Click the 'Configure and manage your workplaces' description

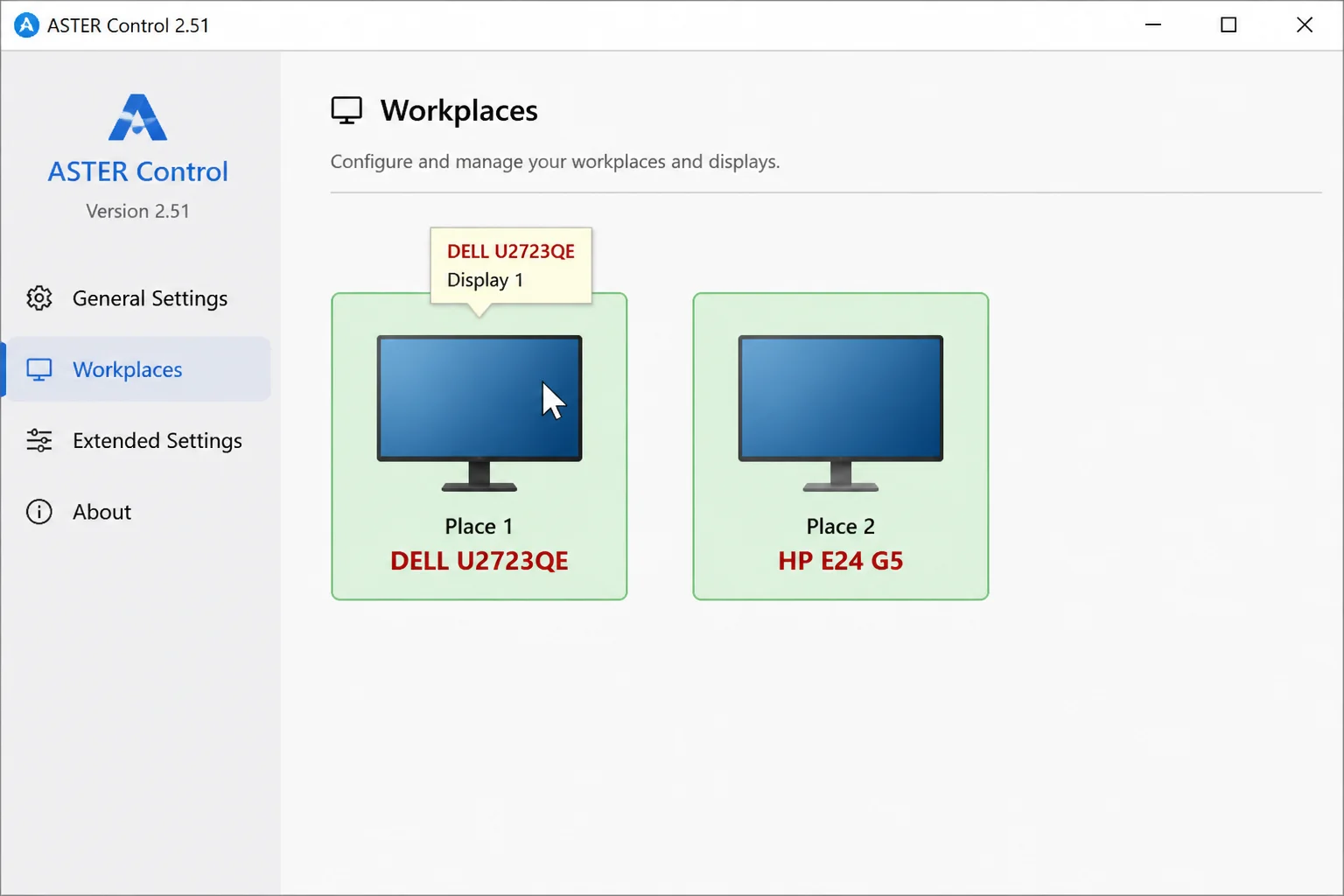tap(555, 162)
